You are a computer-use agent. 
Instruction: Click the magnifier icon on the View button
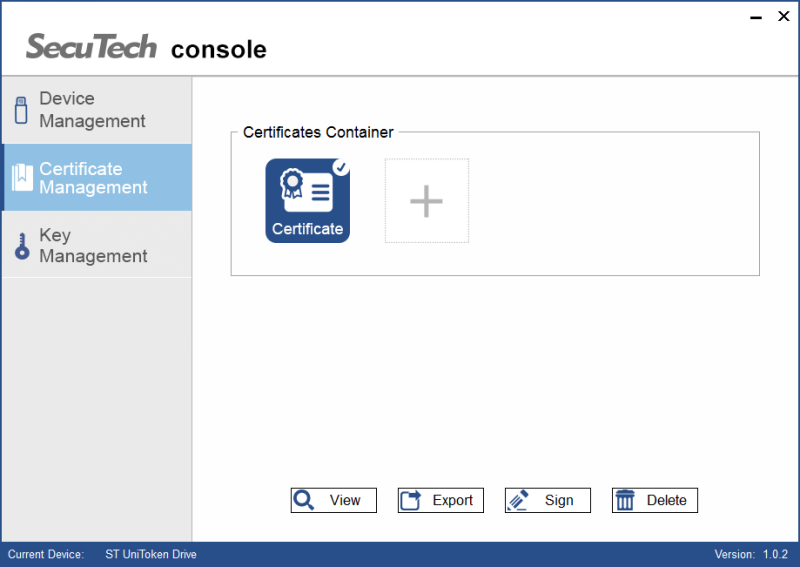click(x=304, y=500)
